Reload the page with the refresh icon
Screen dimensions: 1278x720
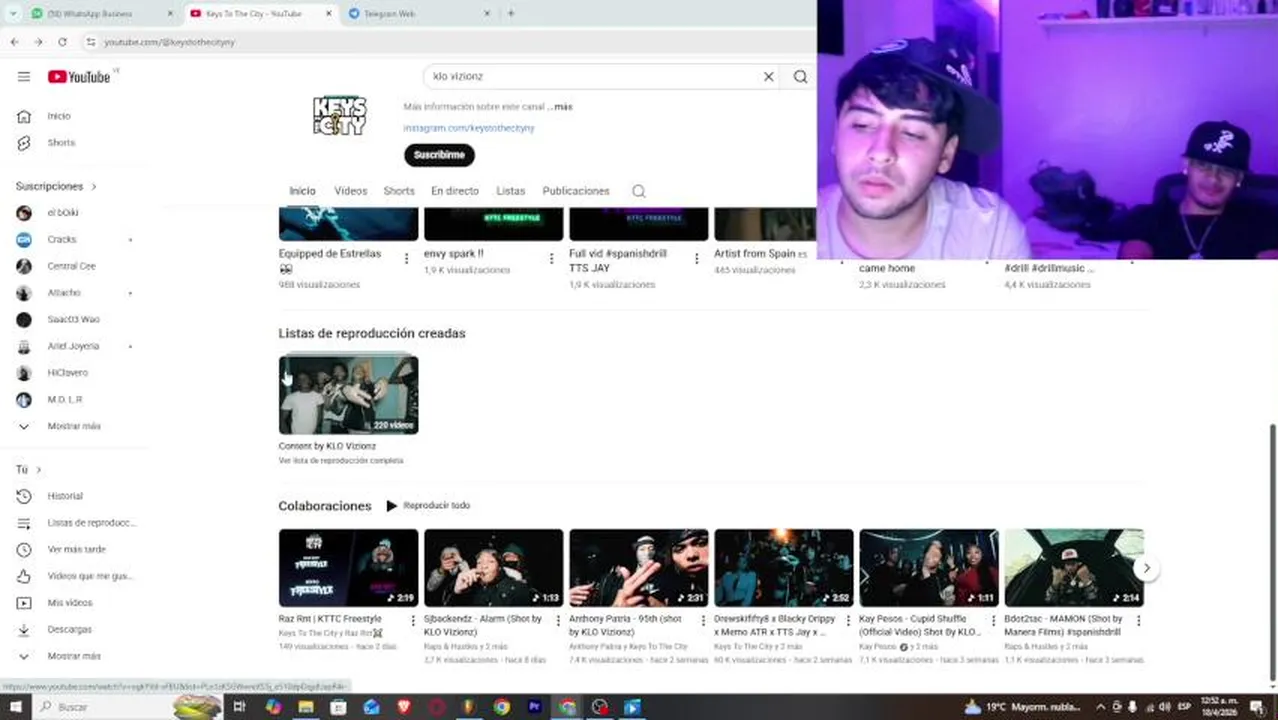tap(62, 42)
